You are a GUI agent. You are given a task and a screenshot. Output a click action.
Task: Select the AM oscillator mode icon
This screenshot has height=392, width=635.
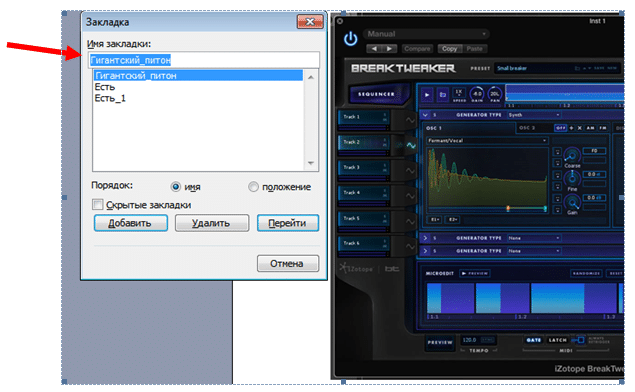coord(591,128)
